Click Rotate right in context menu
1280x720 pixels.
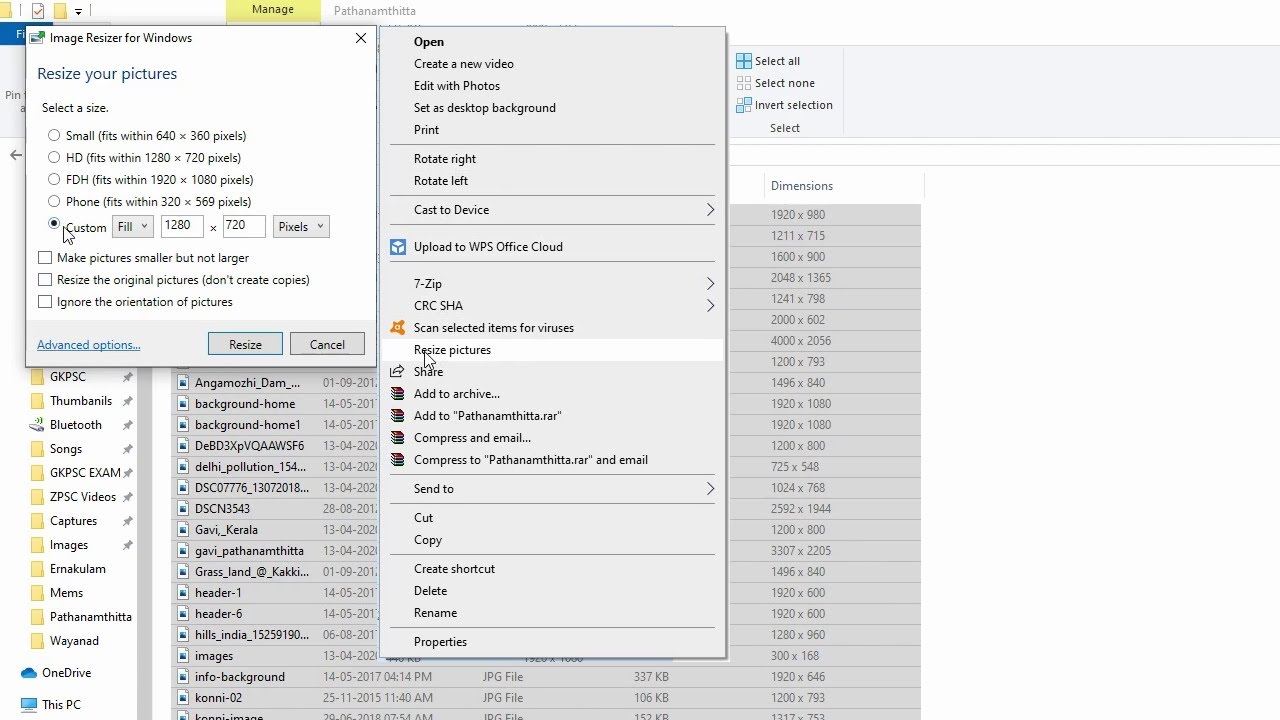[x=445, y=158]
